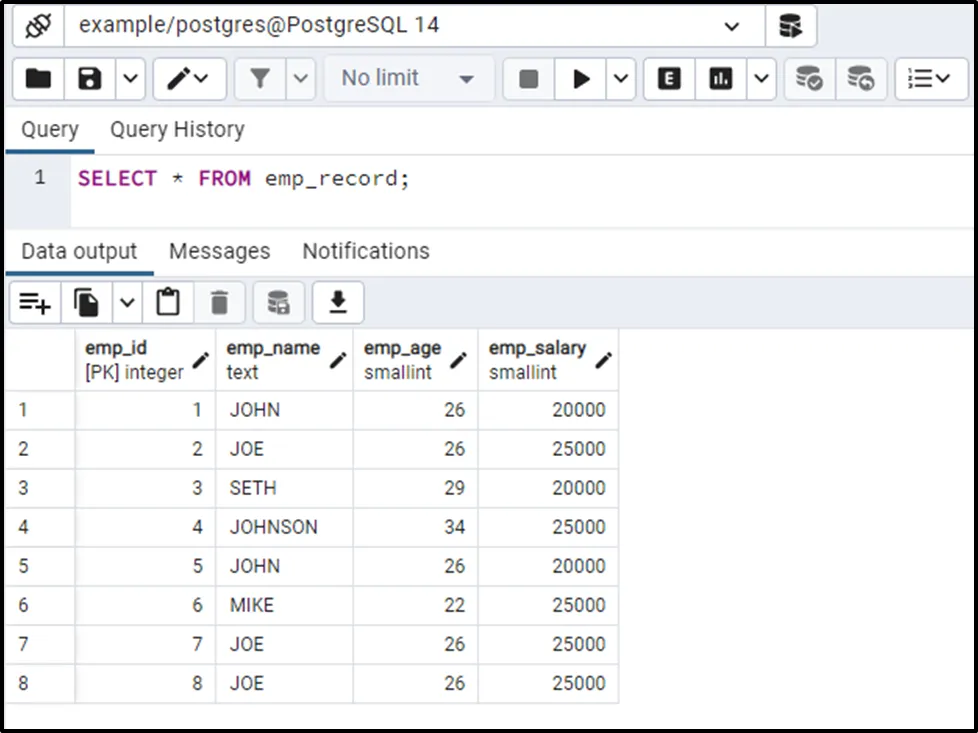978x733 pixels.
Task: Switch to the Query History tab
Action: [177, 130]
